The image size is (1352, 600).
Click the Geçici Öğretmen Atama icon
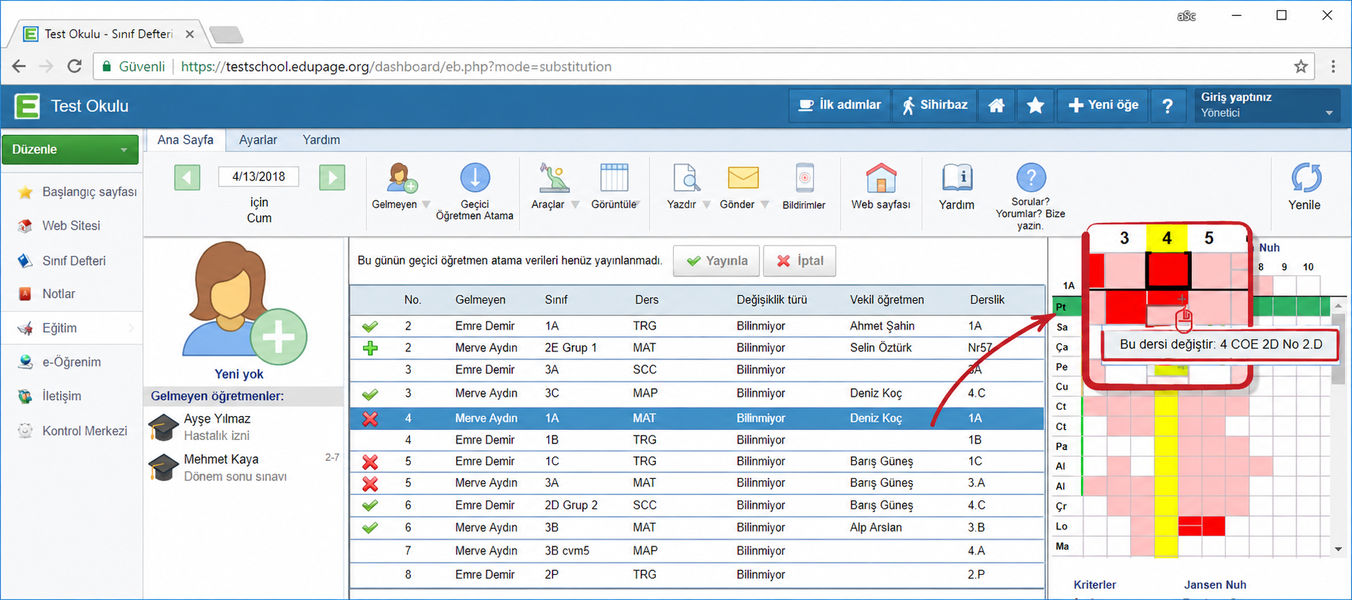(x=475, y=178)
